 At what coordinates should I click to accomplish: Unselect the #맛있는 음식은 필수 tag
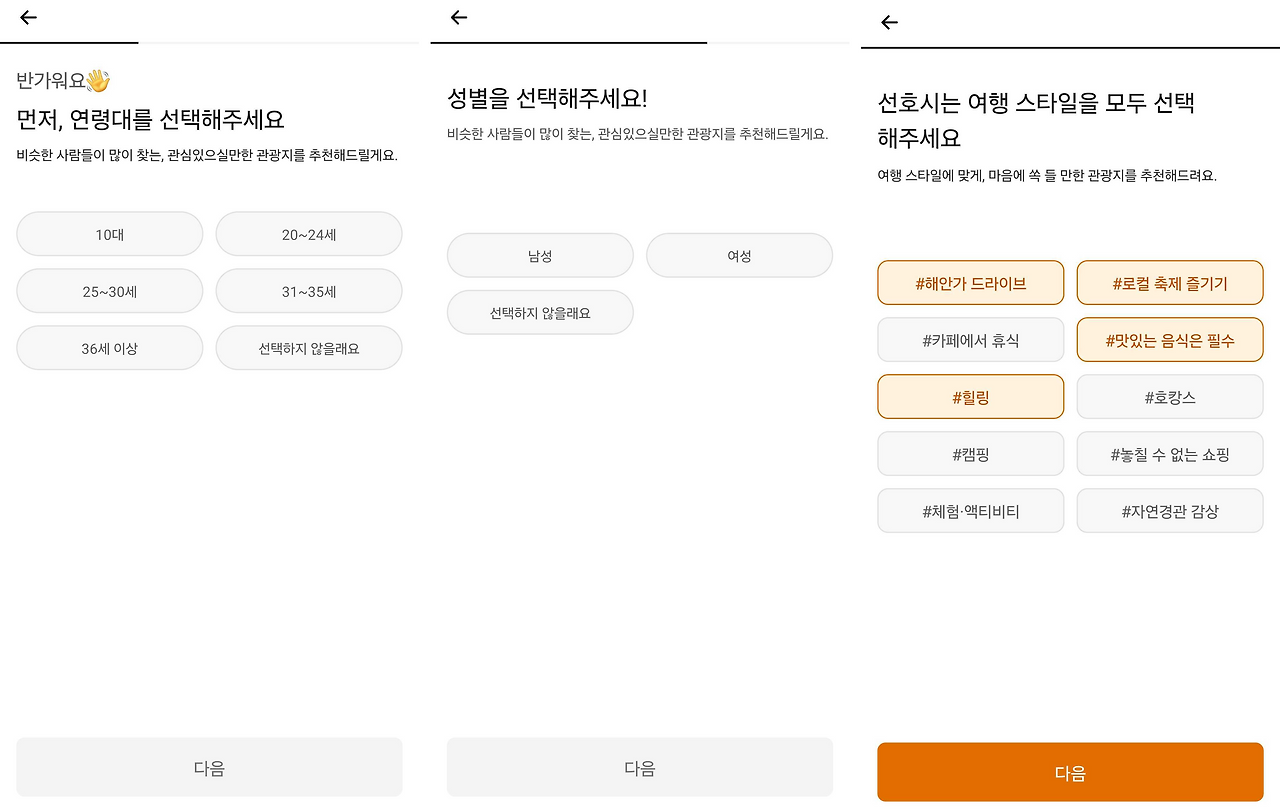click(1170, 340)
